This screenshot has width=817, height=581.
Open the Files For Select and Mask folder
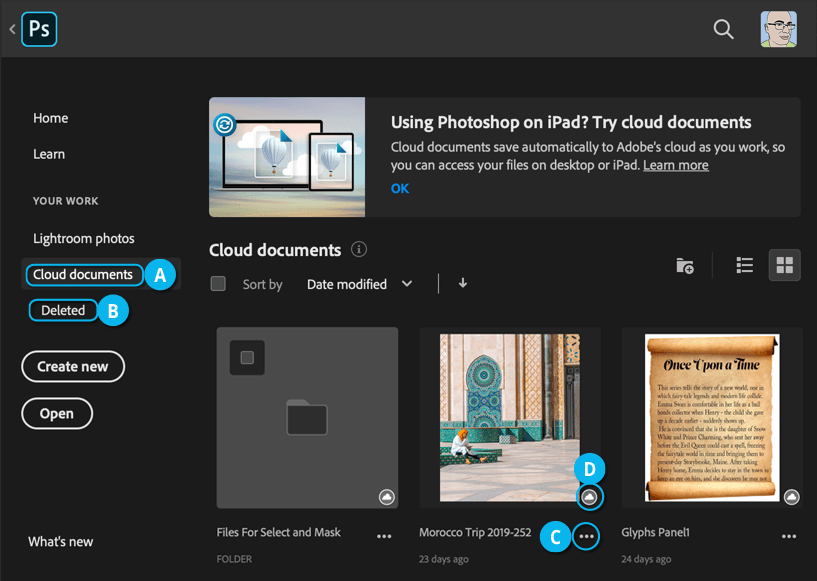pyautogui.click(x=307, y=417)
